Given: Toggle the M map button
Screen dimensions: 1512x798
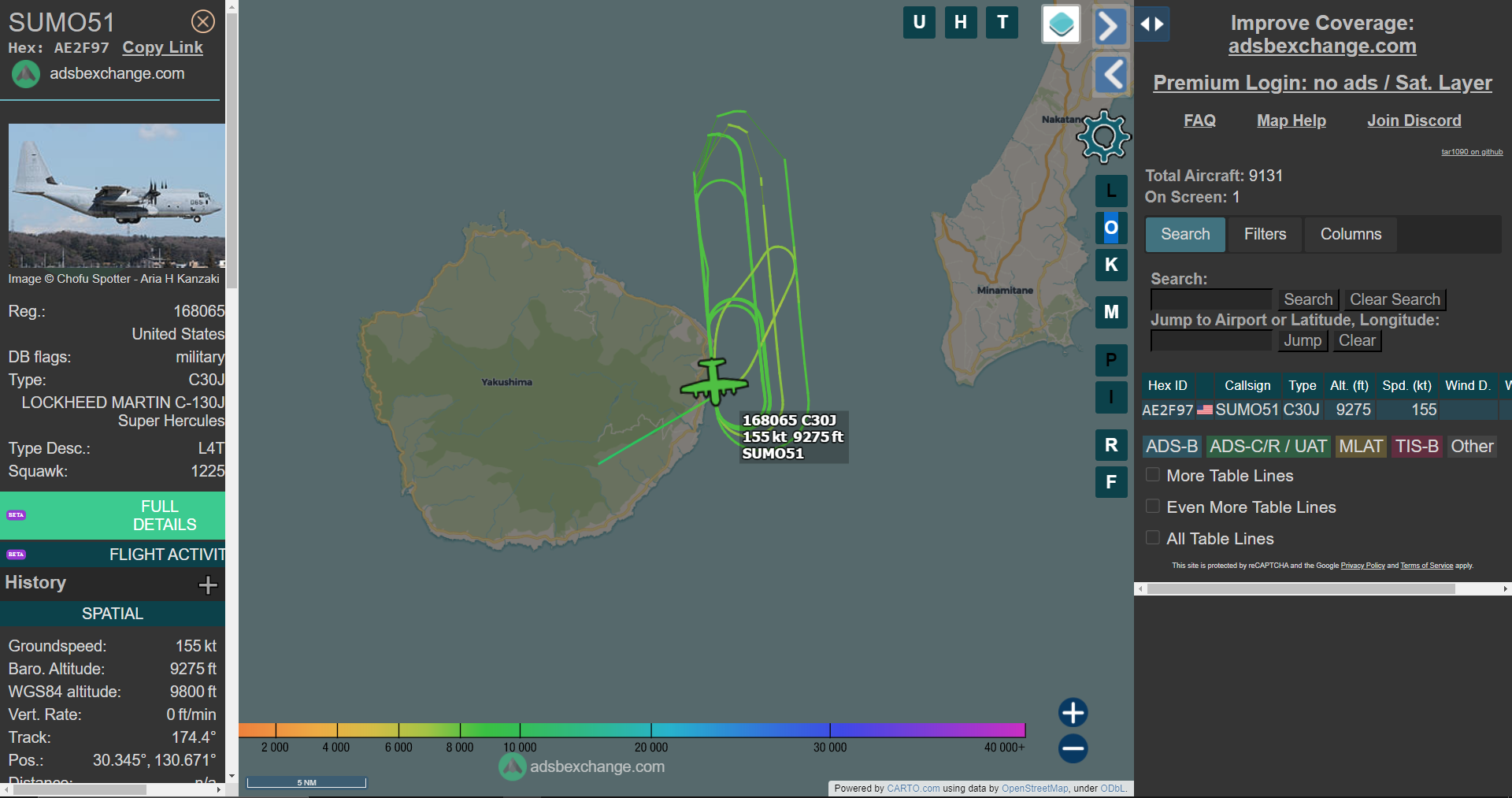Looking at the screenshot, I should (1111, 312).
